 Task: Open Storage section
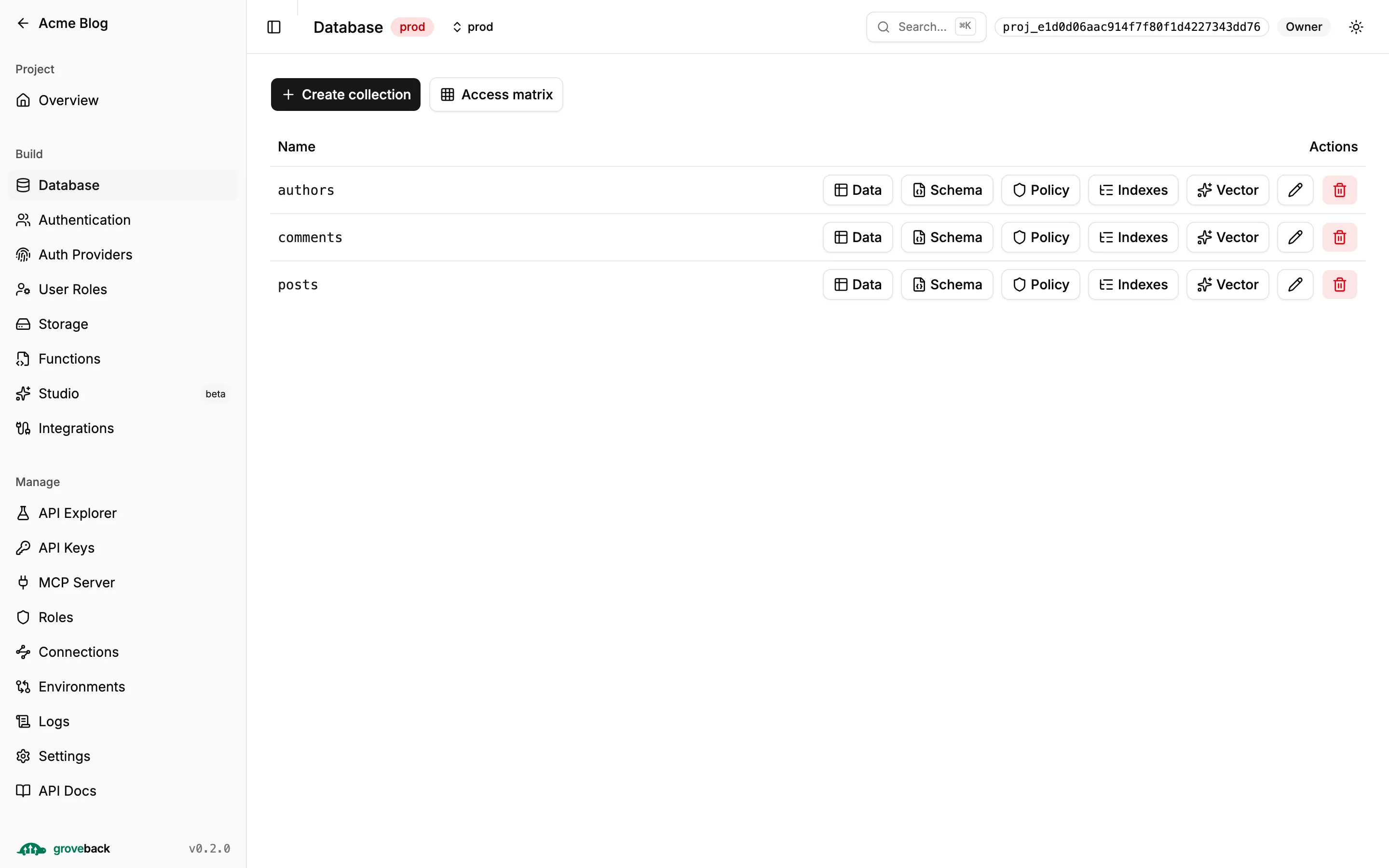[x=123, y=324]
